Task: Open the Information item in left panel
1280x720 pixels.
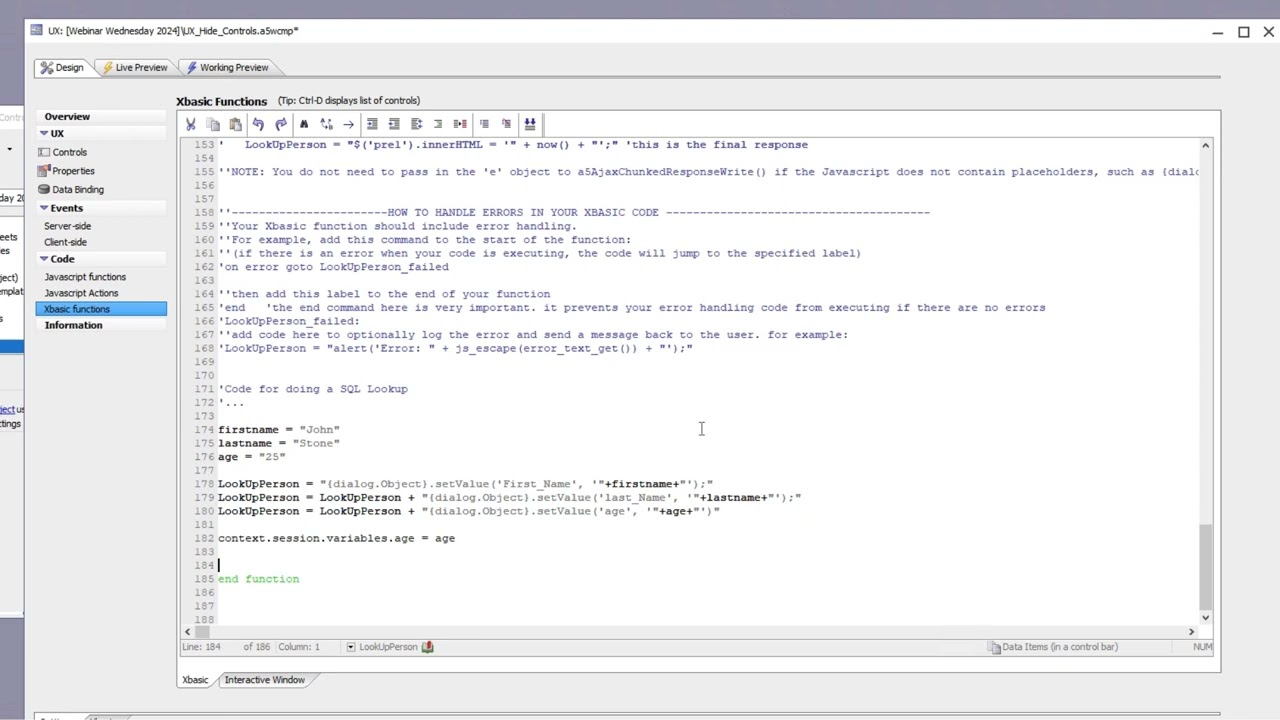Action: [73, 325]
